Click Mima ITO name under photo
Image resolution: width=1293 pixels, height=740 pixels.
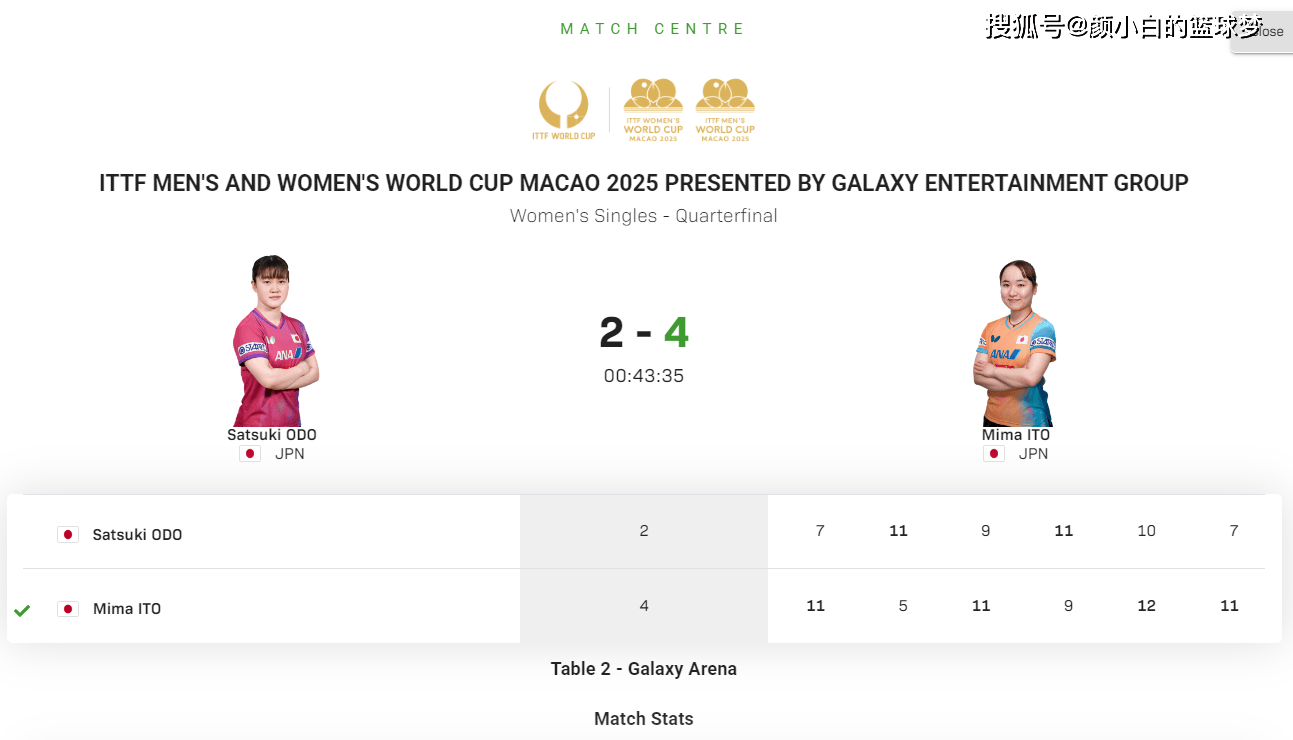point(1016,435)
